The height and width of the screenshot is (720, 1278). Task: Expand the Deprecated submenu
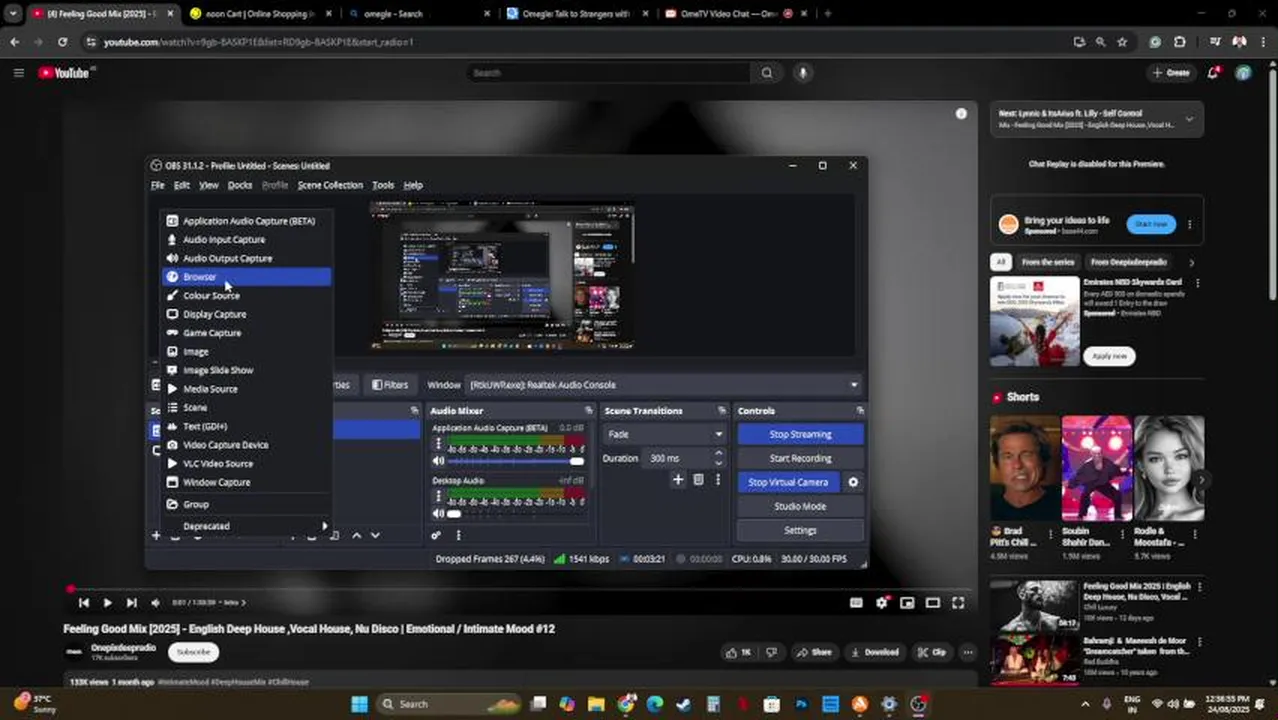click(246, 526)
